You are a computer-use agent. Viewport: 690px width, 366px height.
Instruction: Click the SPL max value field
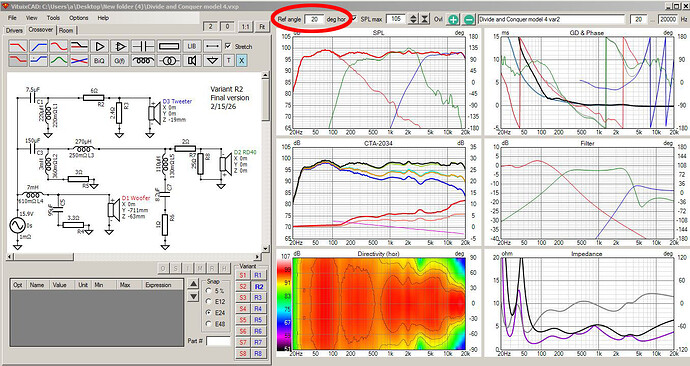(x=396, y=19)
